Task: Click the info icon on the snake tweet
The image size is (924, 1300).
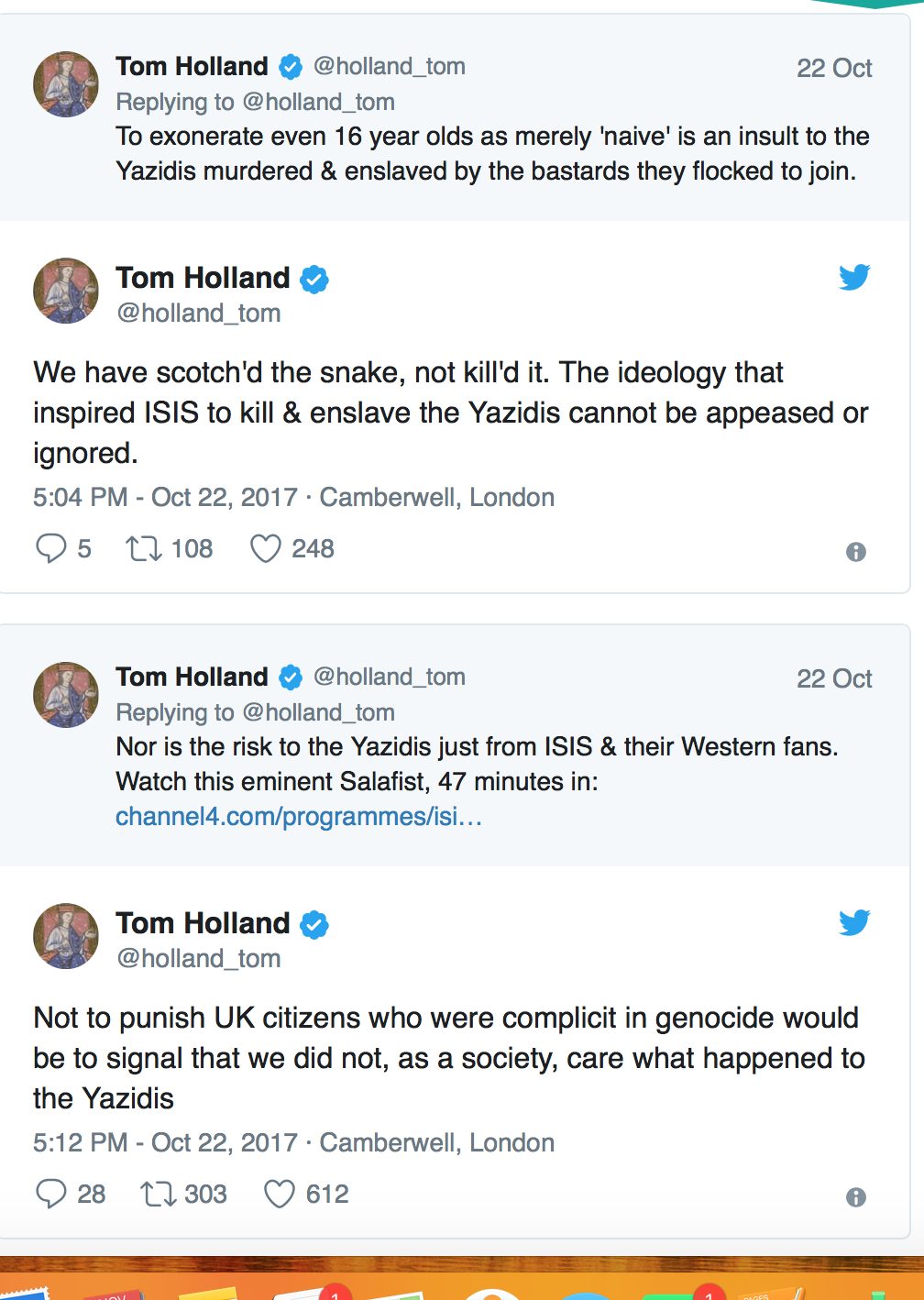Action: tap(855, 552)
